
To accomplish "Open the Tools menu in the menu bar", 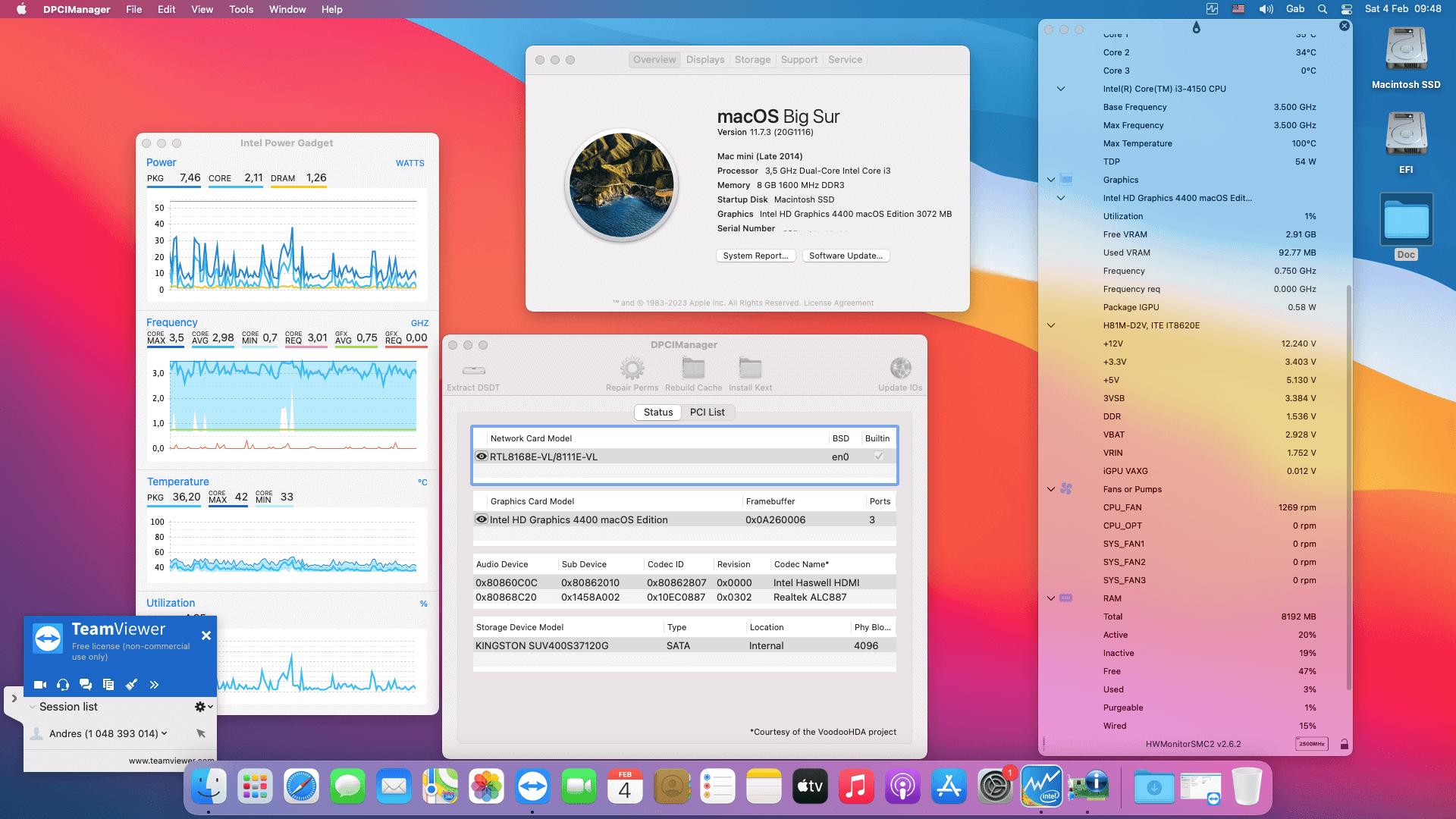I will tap(240, 9).
